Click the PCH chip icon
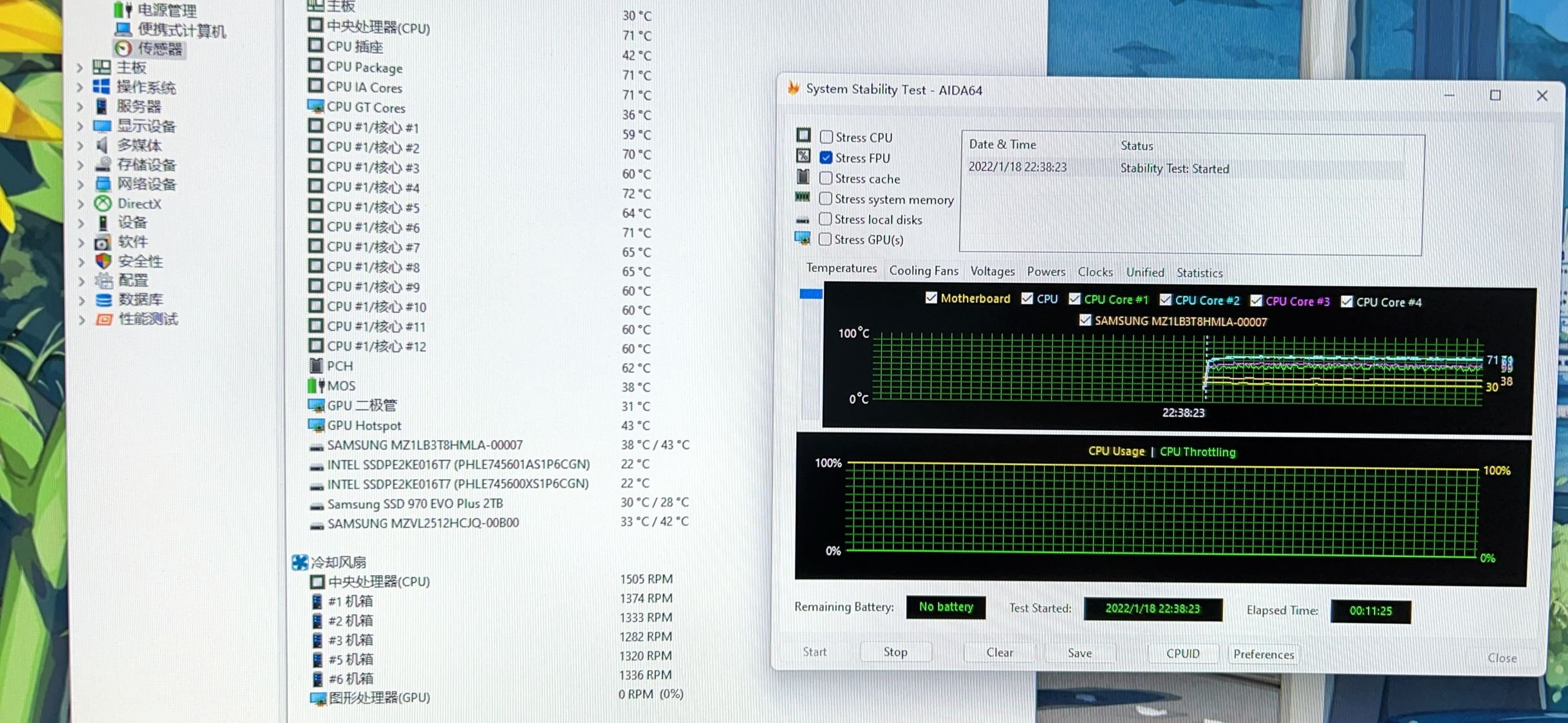 (x=316, y=366)
